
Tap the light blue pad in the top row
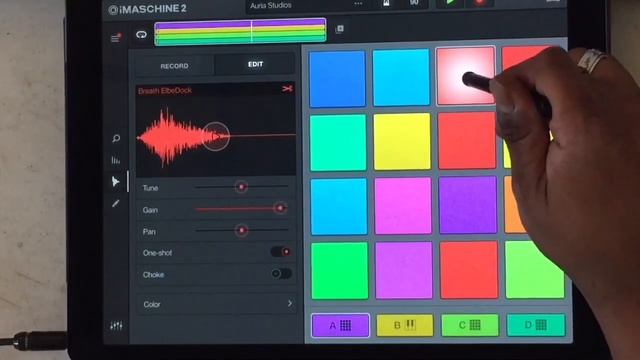[401, 77]
